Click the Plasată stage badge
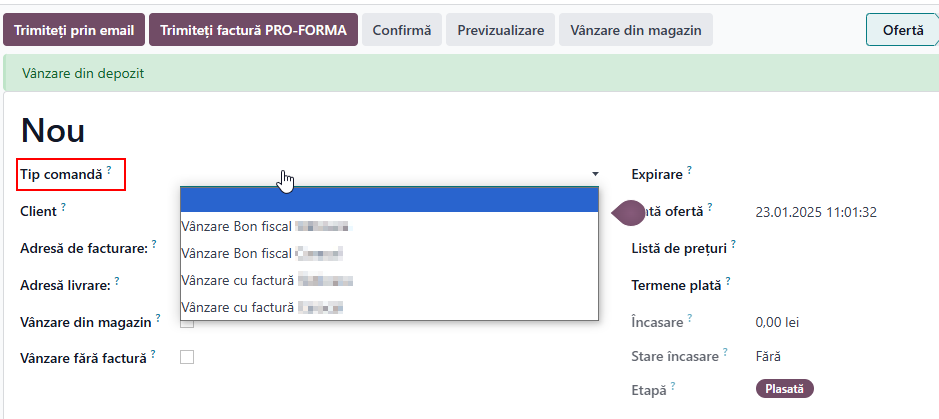This screenshot has height=419, width=939. click(x=784, y=388)
